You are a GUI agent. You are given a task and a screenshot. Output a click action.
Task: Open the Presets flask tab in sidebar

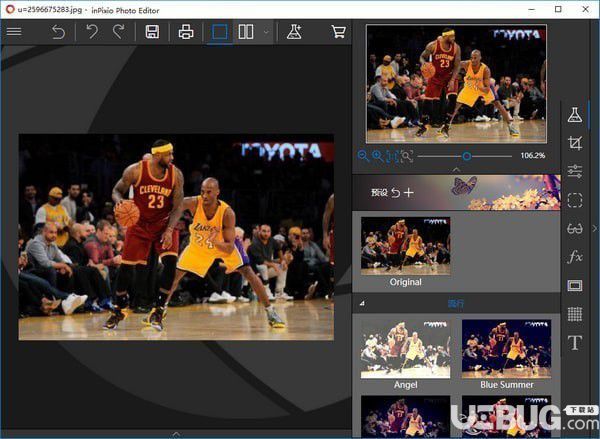pyautogui.click(x=575, y=115)
